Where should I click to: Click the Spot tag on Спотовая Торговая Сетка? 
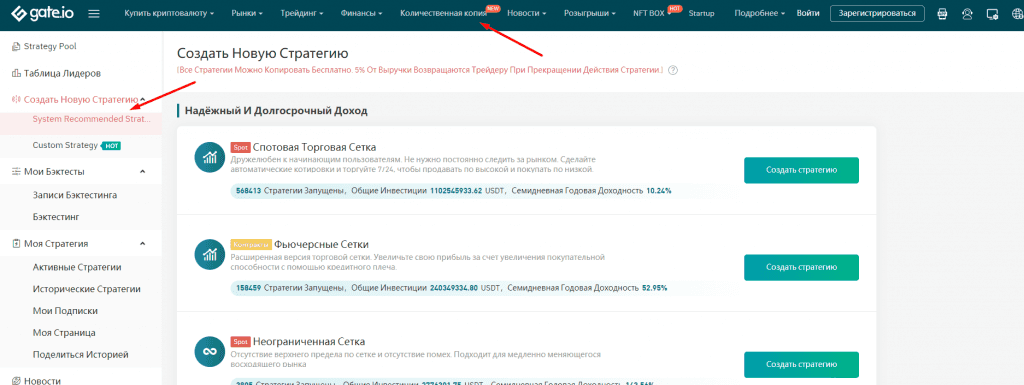tap(240, 147)
